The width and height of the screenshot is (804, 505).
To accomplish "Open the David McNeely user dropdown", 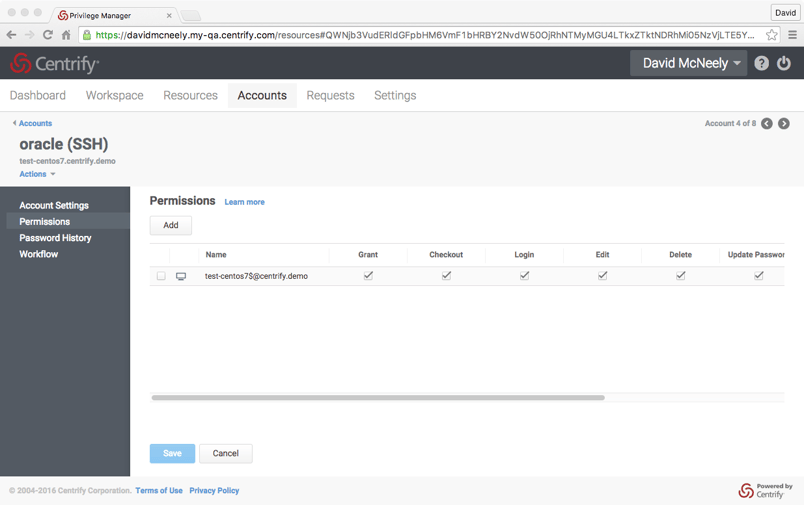I will click(688, 63).
